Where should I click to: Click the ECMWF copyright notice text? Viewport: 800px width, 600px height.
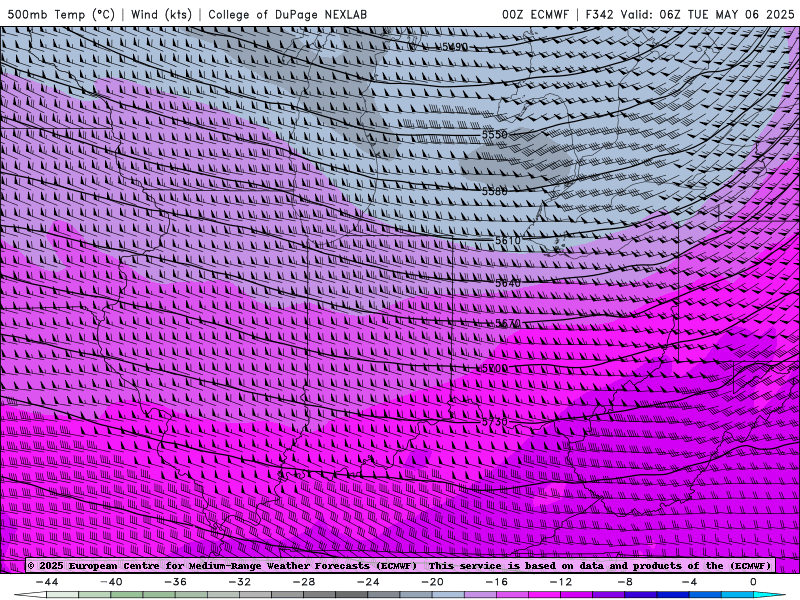(399, 565)
